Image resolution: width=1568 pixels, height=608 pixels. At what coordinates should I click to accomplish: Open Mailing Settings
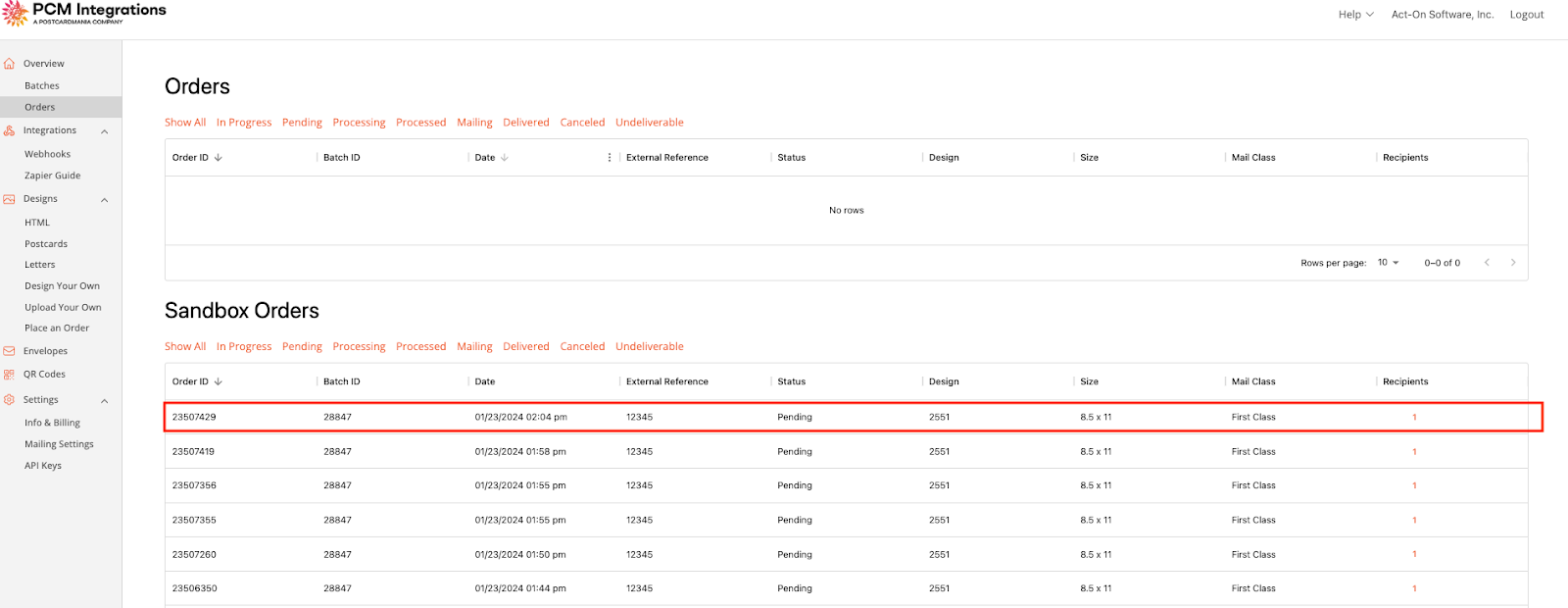59,444
